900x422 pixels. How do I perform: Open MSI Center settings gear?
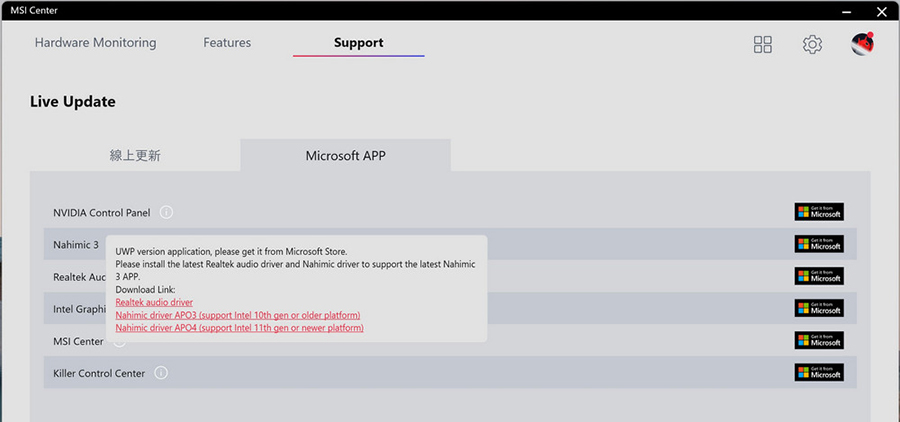click(812, 44)
